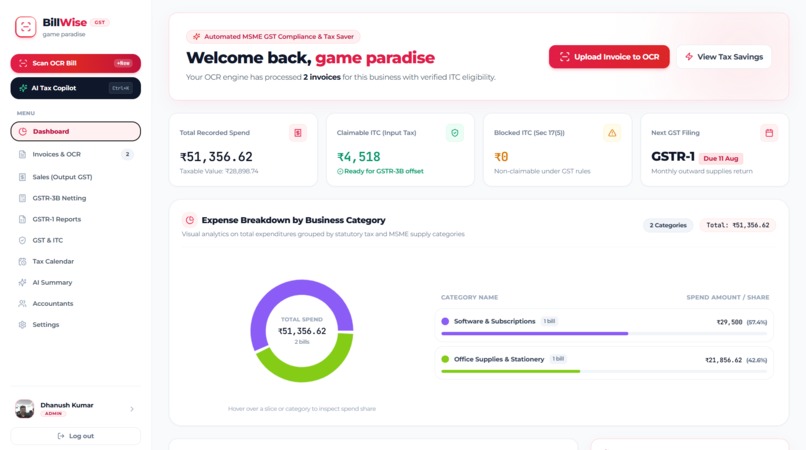The image size is (806, 450).
Task: Click the AI Summary sparkle icon
Action: [x=22, y=282]
